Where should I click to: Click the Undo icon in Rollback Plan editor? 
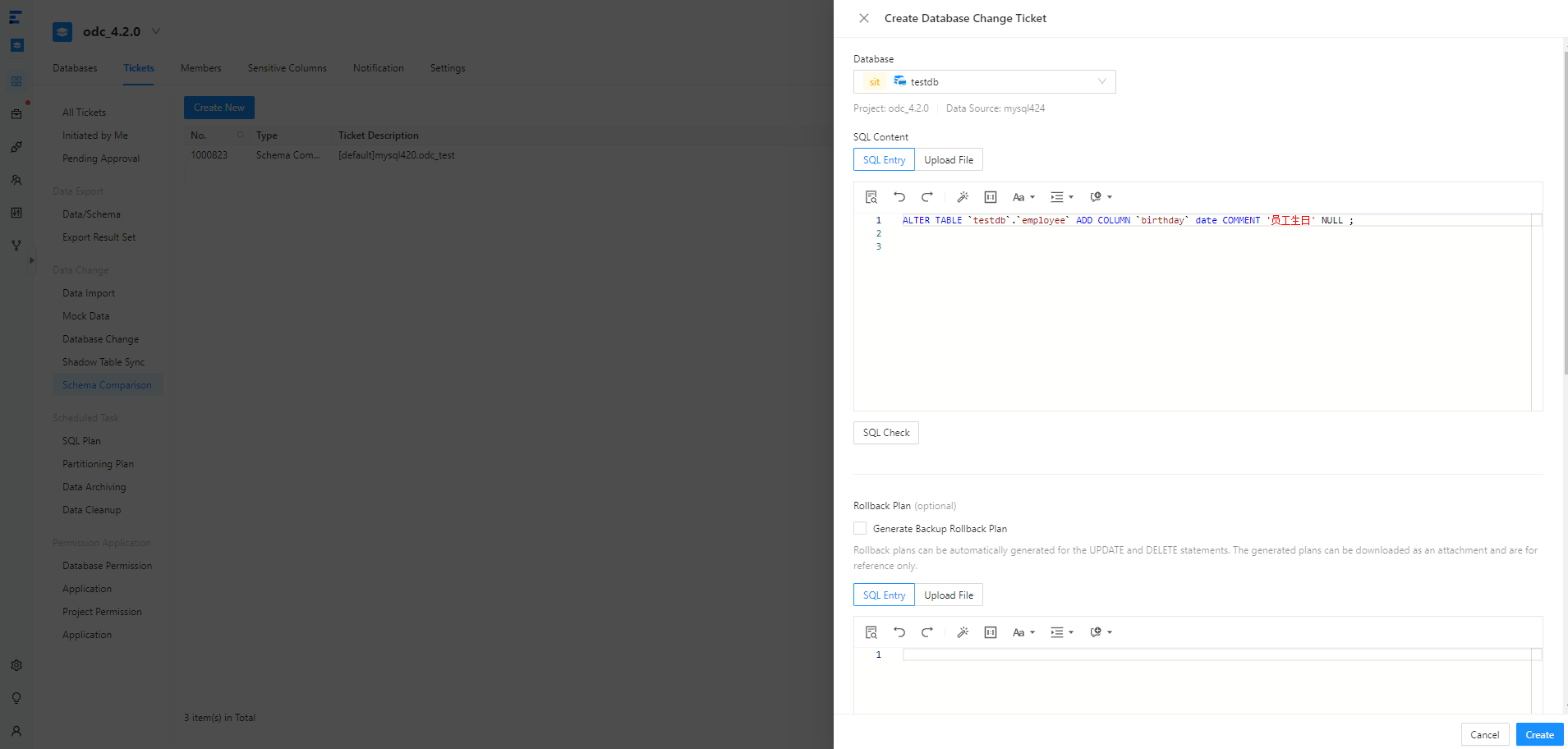point(899,632)
